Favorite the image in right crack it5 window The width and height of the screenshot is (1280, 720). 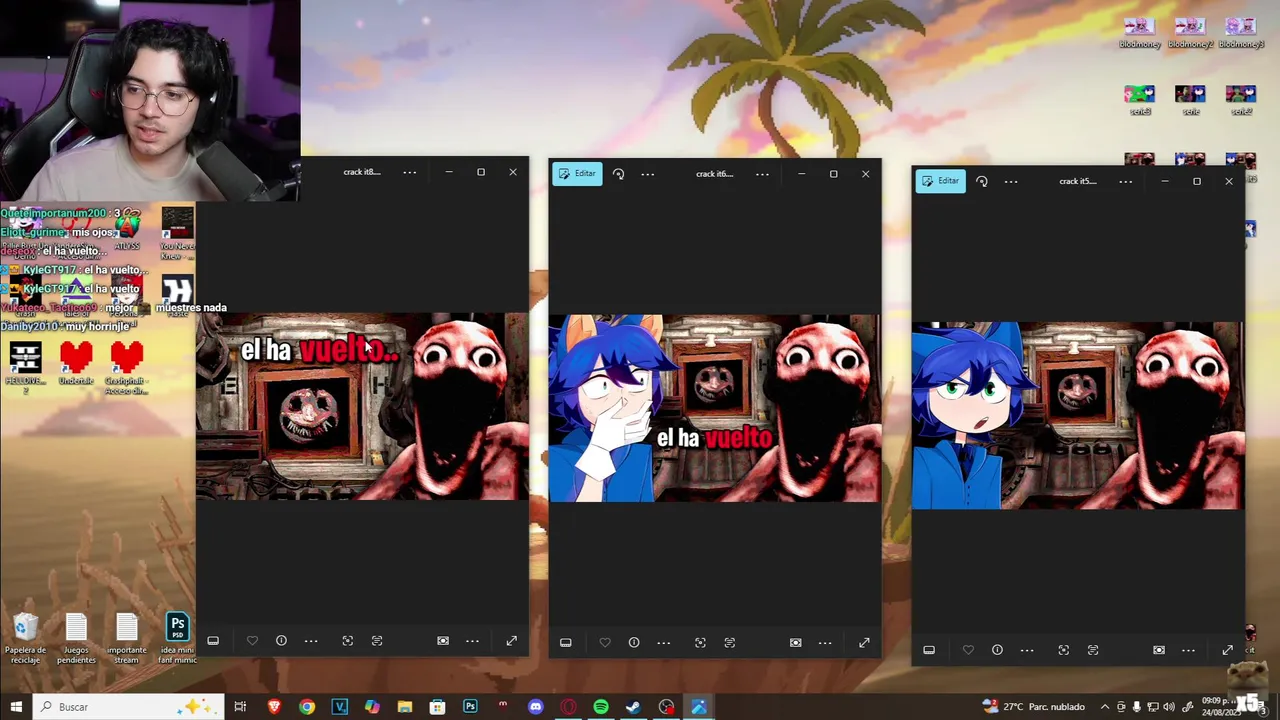[968, 650]
